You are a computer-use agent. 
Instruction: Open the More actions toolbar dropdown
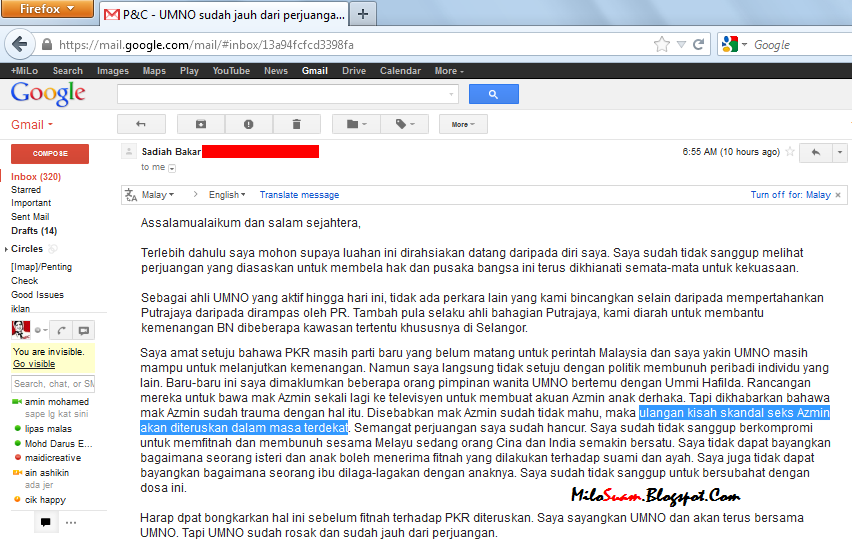(x=463, y=124)
